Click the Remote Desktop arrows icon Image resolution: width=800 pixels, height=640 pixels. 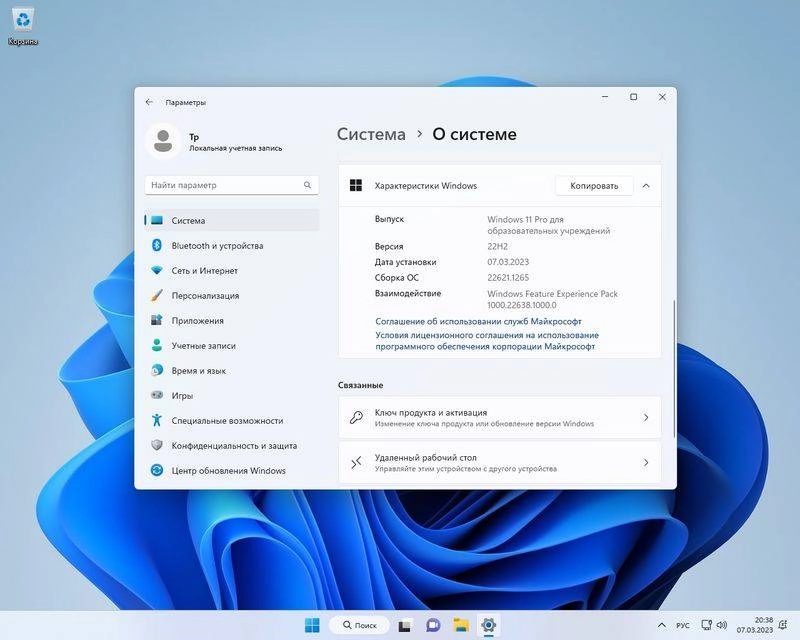tap(356, 462)
